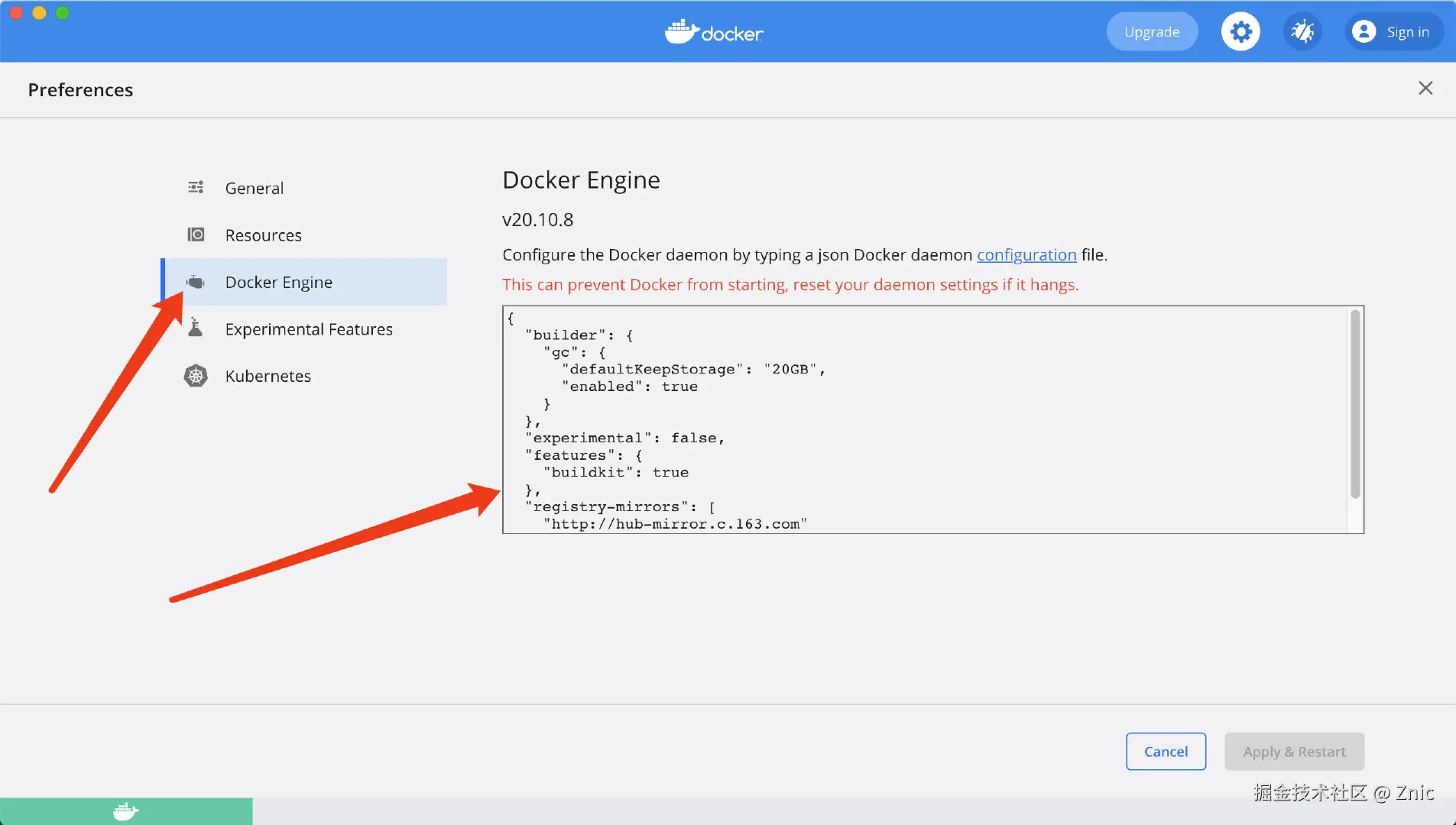The height and width of the screenshot is (825, 1456).
Task: Click the Docker whale logo in header
Action: [714, 32]
